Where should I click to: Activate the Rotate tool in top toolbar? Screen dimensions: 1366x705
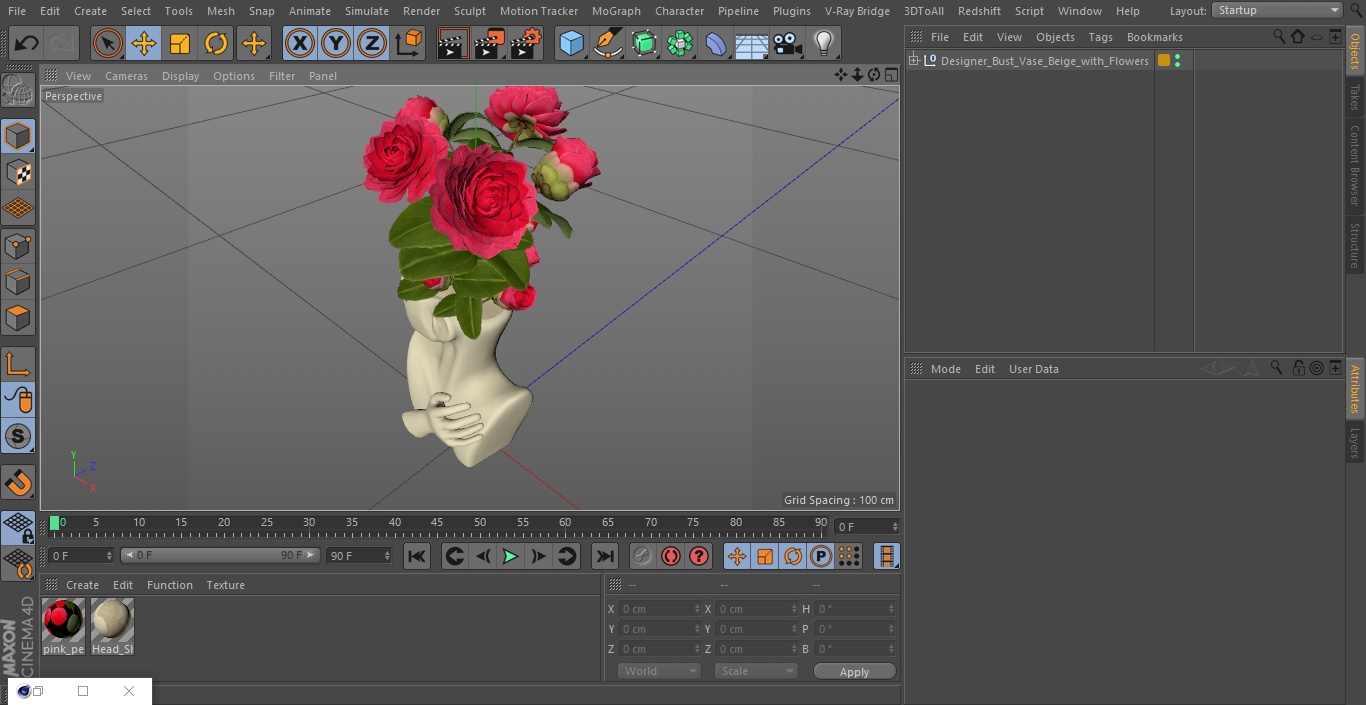click(216, 43)
